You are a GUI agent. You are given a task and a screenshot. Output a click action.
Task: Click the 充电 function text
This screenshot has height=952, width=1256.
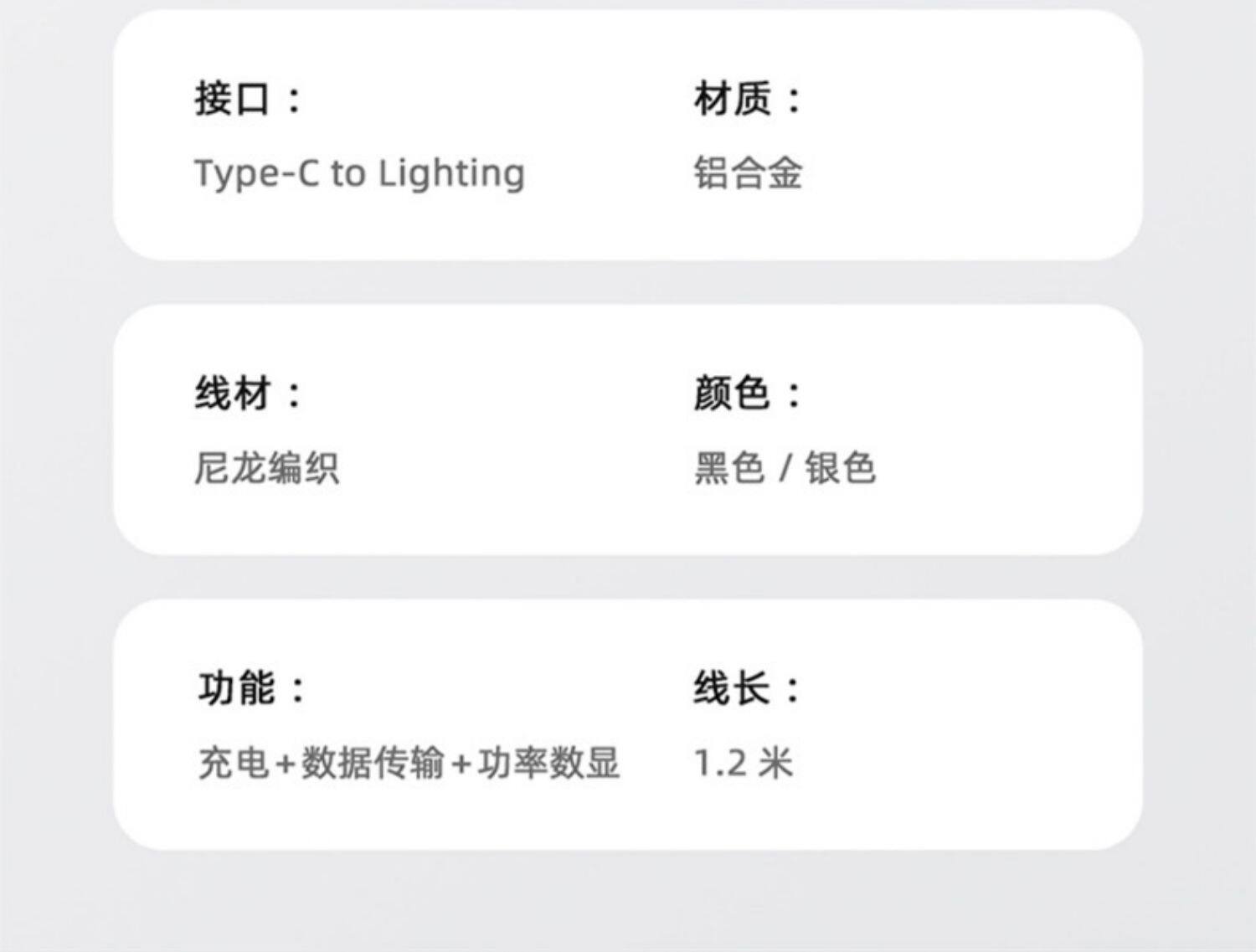234,763
